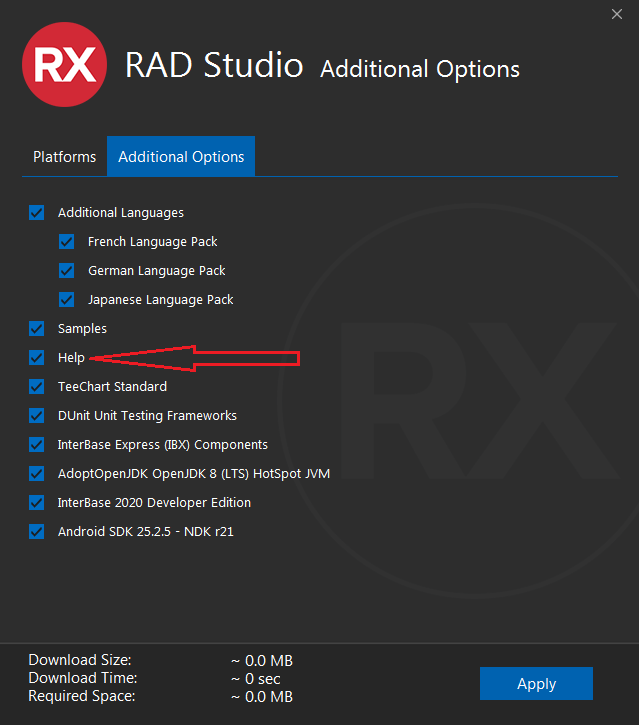Click the Japanese Language Pack label

point(161,300)
